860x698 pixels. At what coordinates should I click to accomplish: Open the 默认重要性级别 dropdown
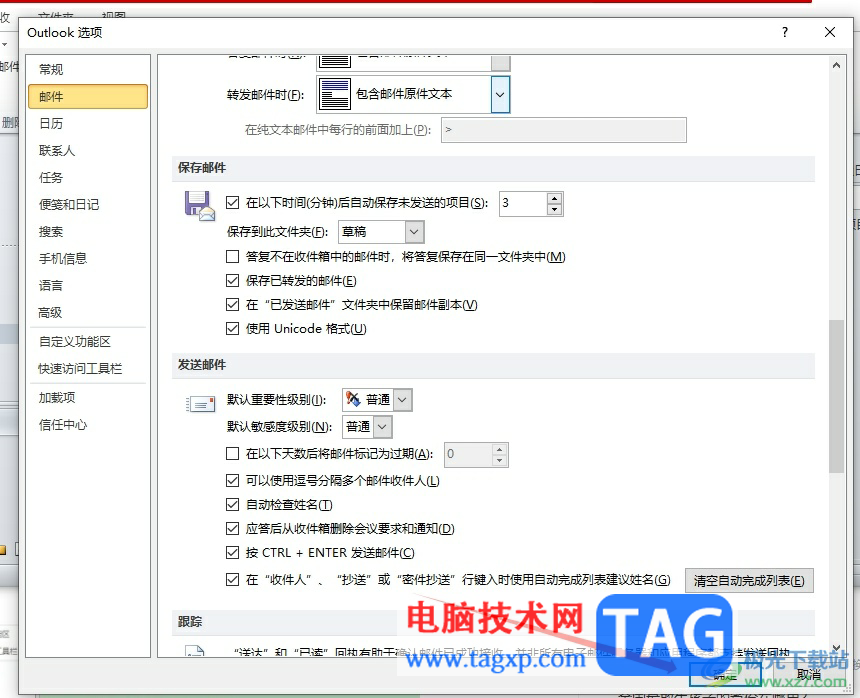coord(403,400)
